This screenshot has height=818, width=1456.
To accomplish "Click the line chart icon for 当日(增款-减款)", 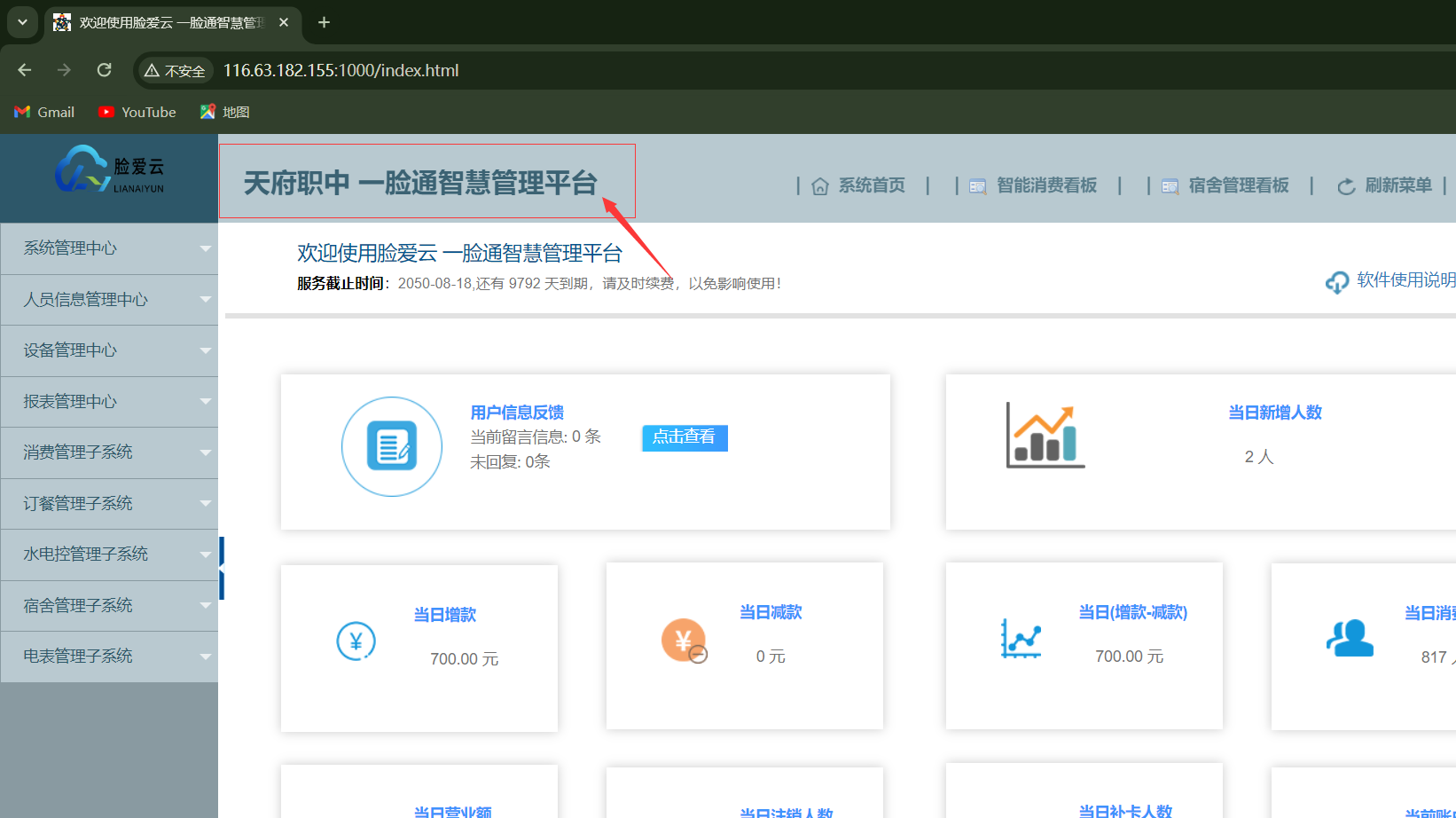I will 1021,638.
